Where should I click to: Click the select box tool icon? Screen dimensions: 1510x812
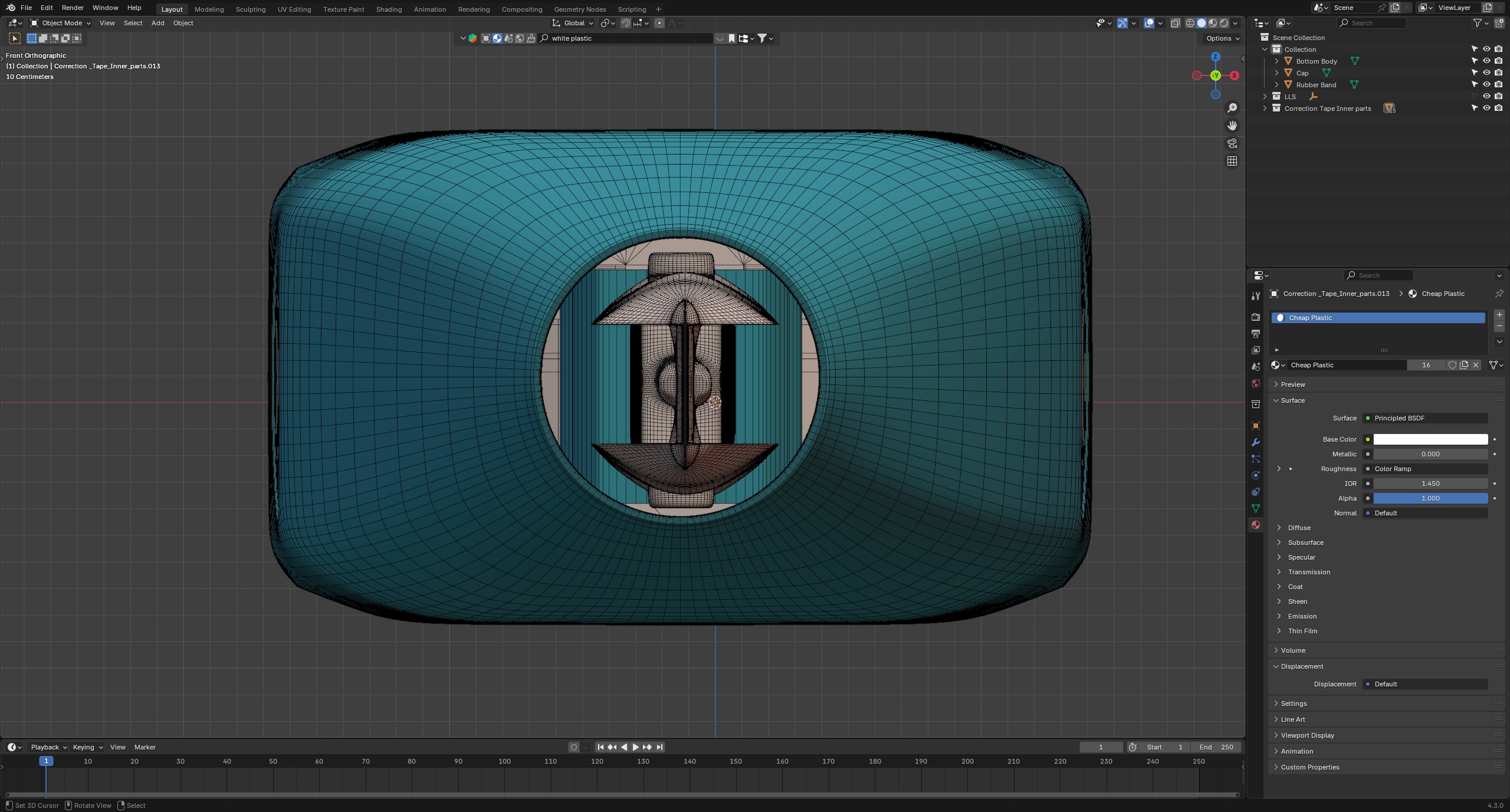click(15, 38)
